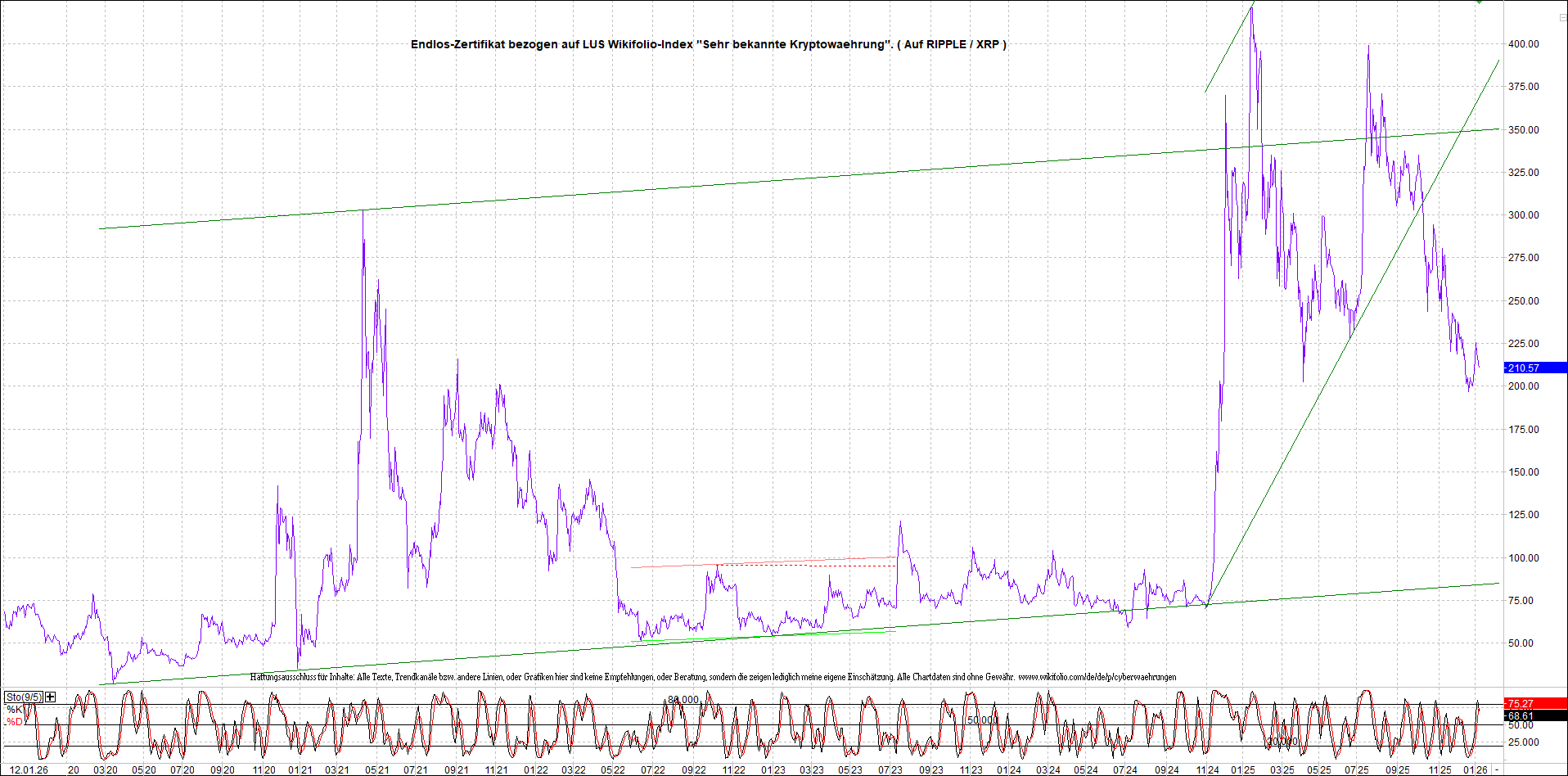Viewport: 1568px width, 776px height.
Task: Open the wikifolio.com URL in the disclaimer
Action: point(1097,677)
